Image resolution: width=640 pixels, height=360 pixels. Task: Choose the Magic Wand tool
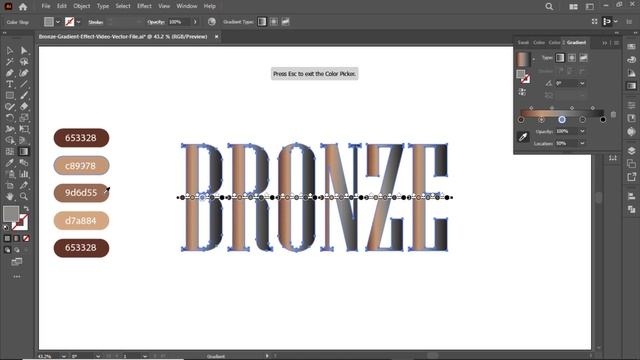[9, 62]
